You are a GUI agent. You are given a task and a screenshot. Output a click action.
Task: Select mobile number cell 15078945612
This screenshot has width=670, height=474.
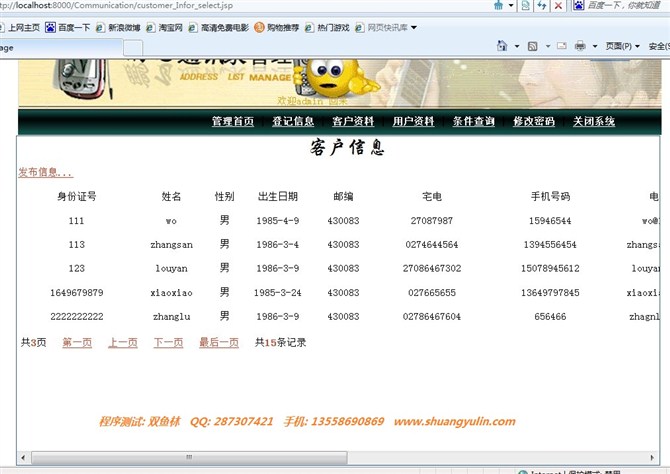tap(550, 268)
